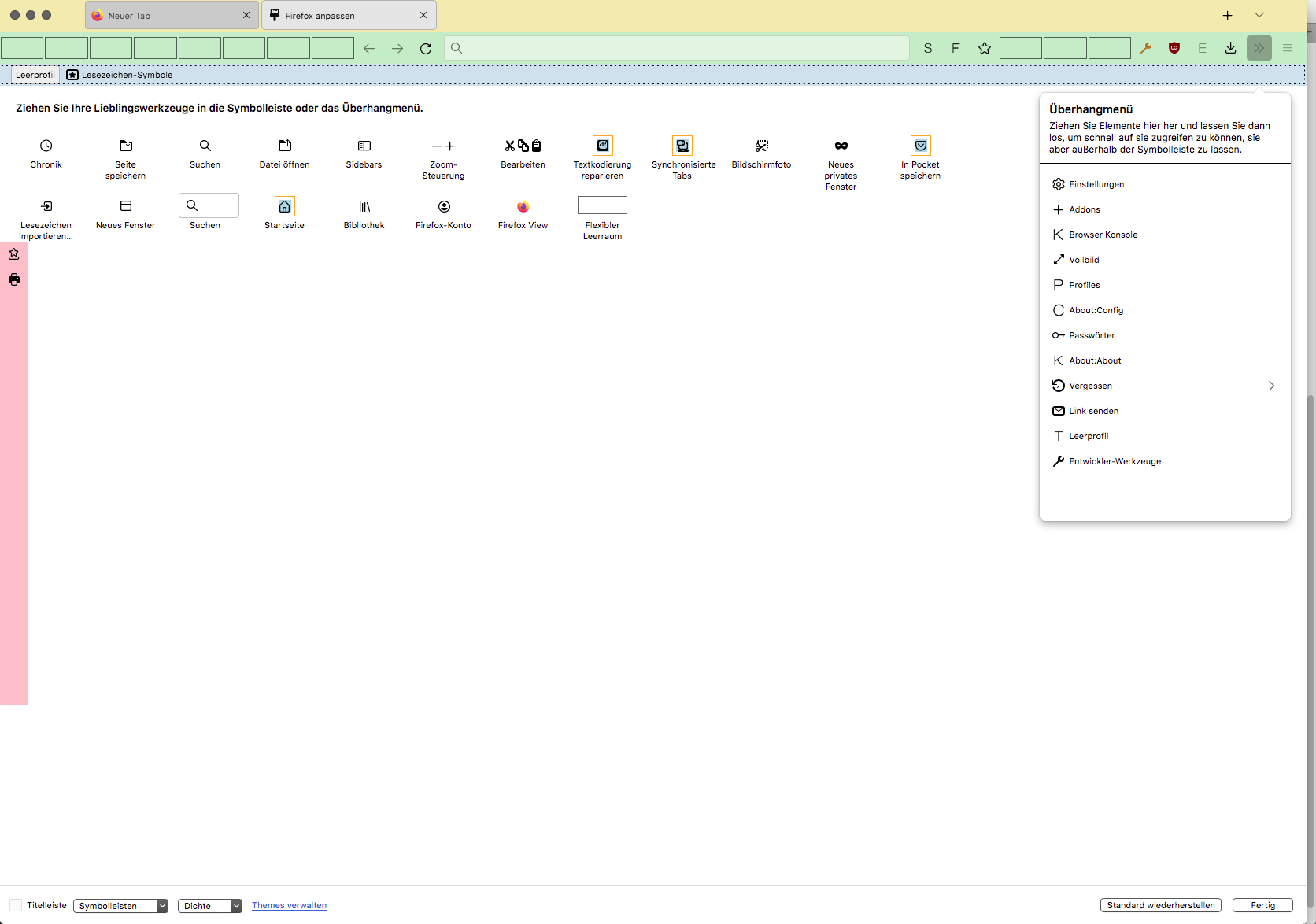Click the Firefox View icon

pos(523,206)
